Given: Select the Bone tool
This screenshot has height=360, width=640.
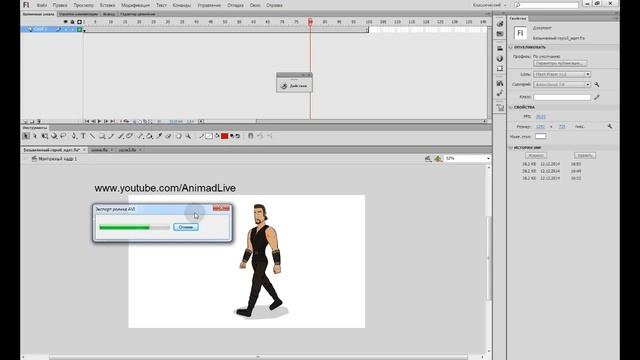Looking at the screenshot, I should point(139,136).
